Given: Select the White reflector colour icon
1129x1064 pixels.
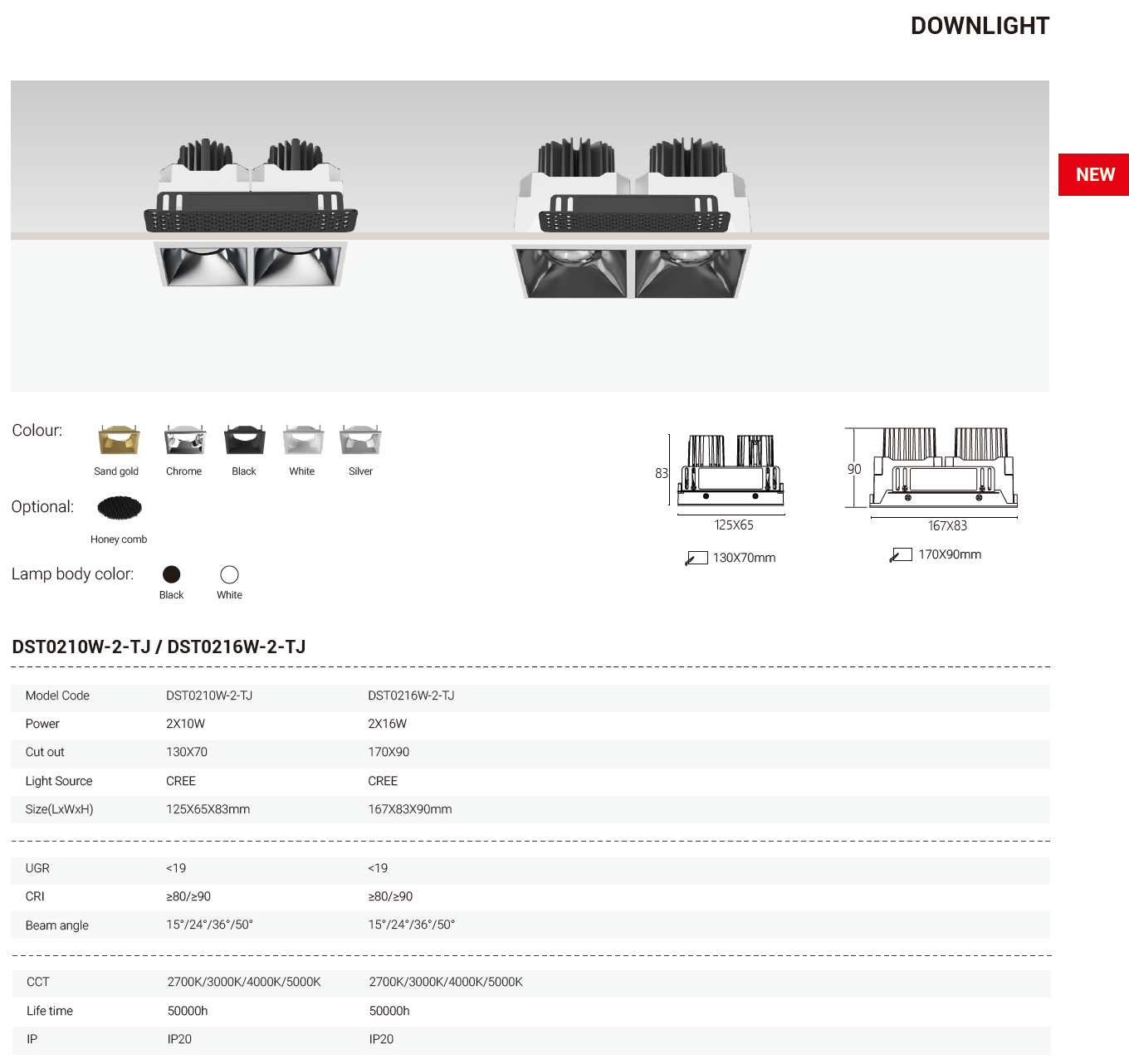Looking at the screenshot, I should click(x=302, y=440).
